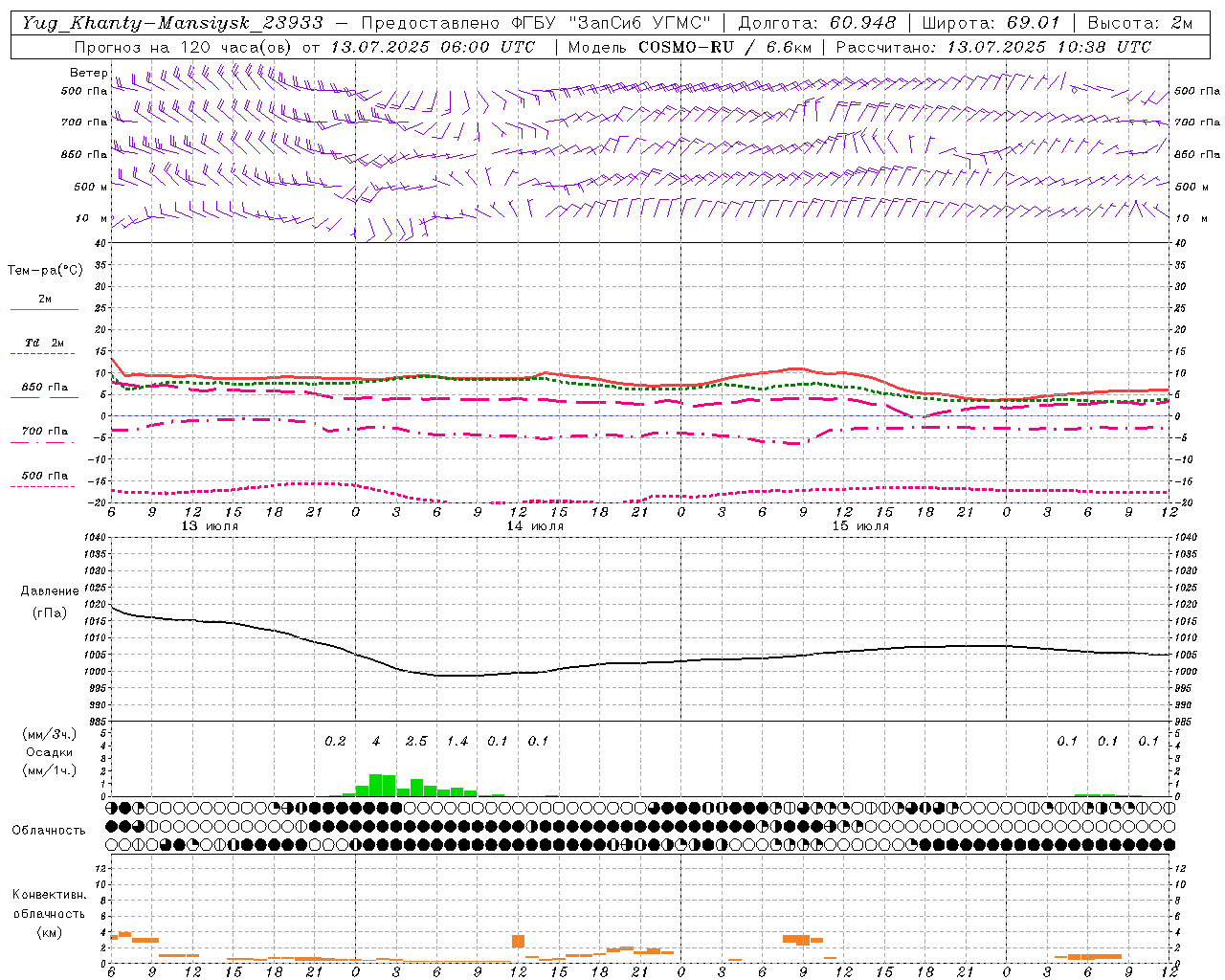This screenshot has width=1225, height=980.
Task: Click the 985 value on right pressure axis
Action: [x=1185, y=722]
